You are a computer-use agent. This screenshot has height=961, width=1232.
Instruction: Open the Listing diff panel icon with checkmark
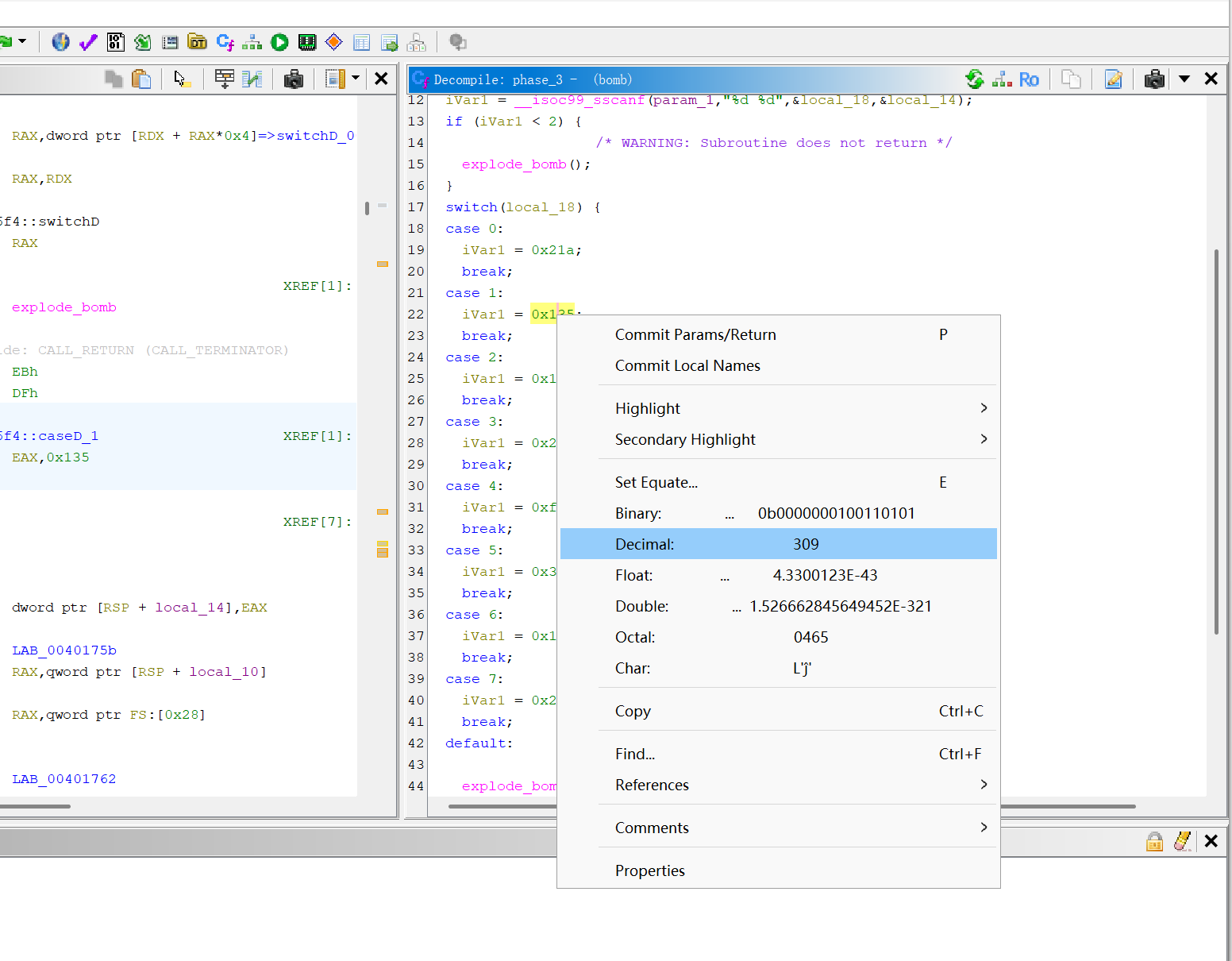point(252,79)
